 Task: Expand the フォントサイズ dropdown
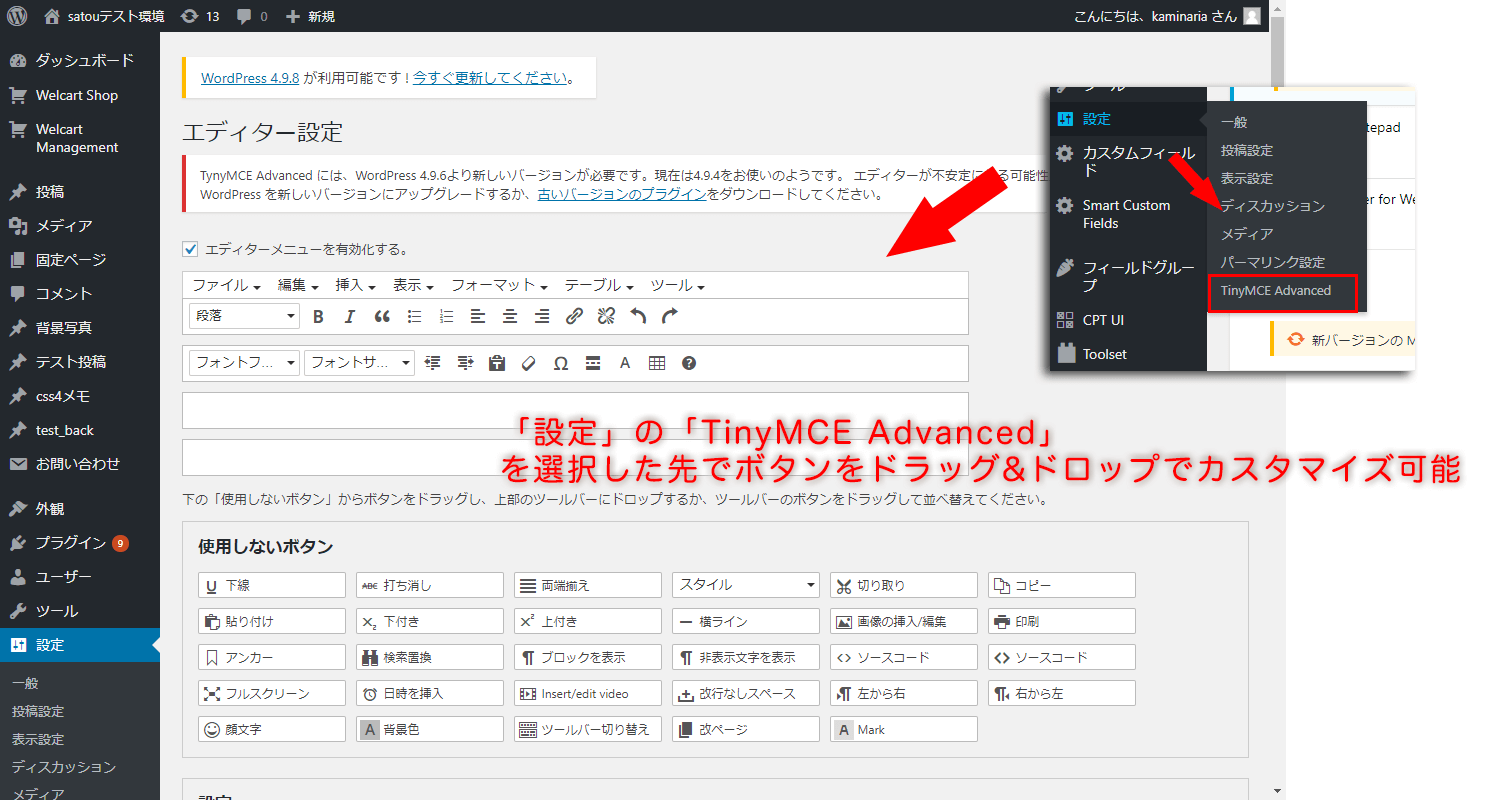[359, 363]
